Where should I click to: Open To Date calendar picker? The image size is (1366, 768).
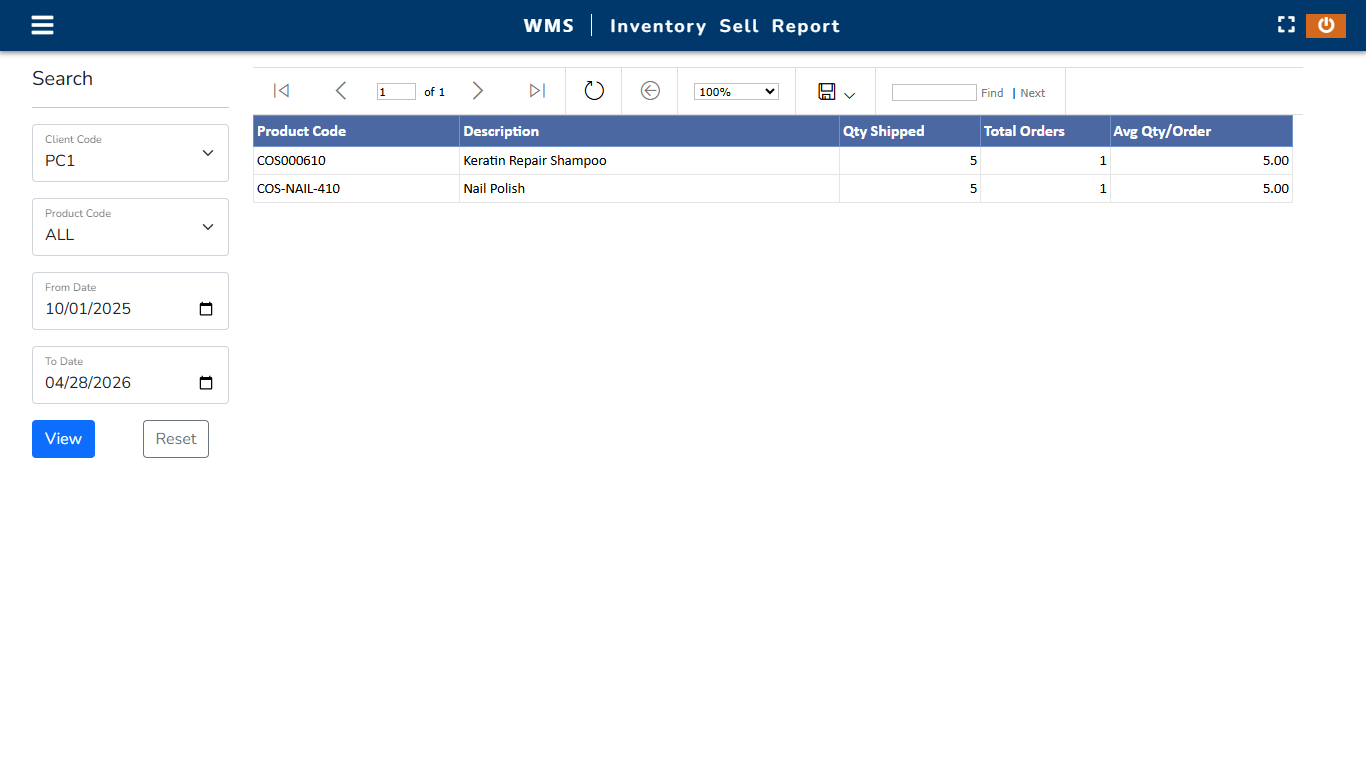[x=206, y=383]
